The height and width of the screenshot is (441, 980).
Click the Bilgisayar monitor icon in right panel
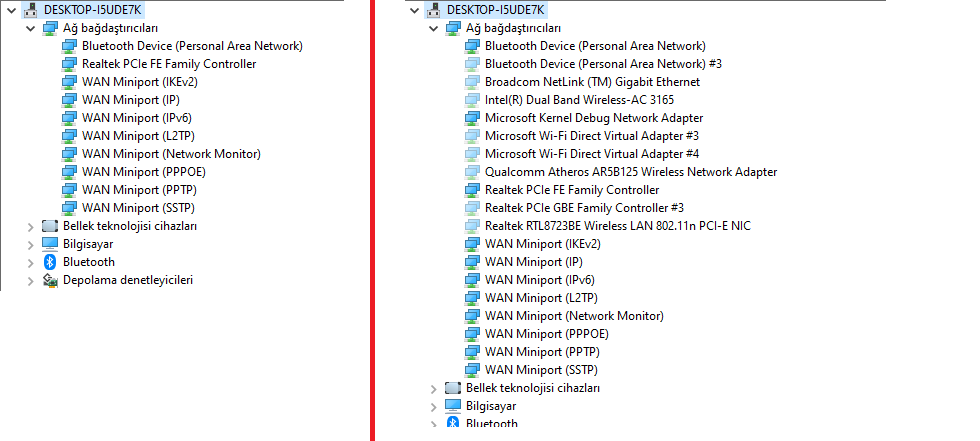tap(453, 406)
